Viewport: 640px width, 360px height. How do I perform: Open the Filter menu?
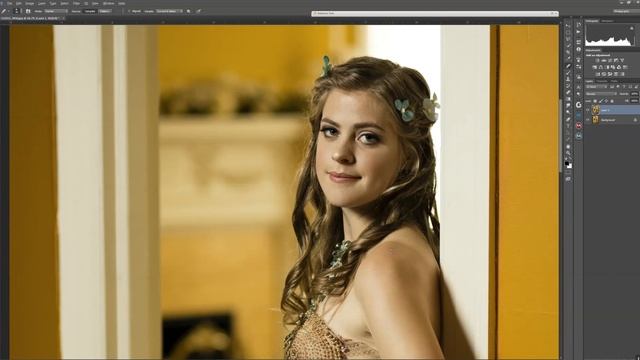[x=76, y=3]
